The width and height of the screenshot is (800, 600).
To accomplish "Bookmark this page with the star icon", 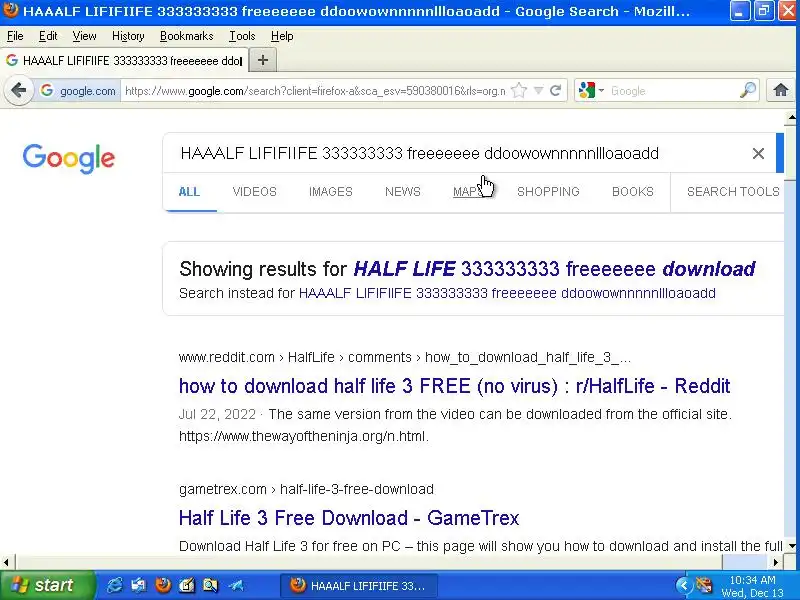I will pyautogui.click(x=519, y=91).
